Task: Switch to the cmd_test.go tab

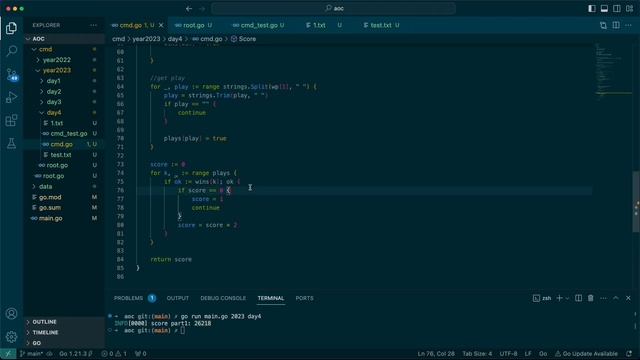Action: [x=259, y=25]
